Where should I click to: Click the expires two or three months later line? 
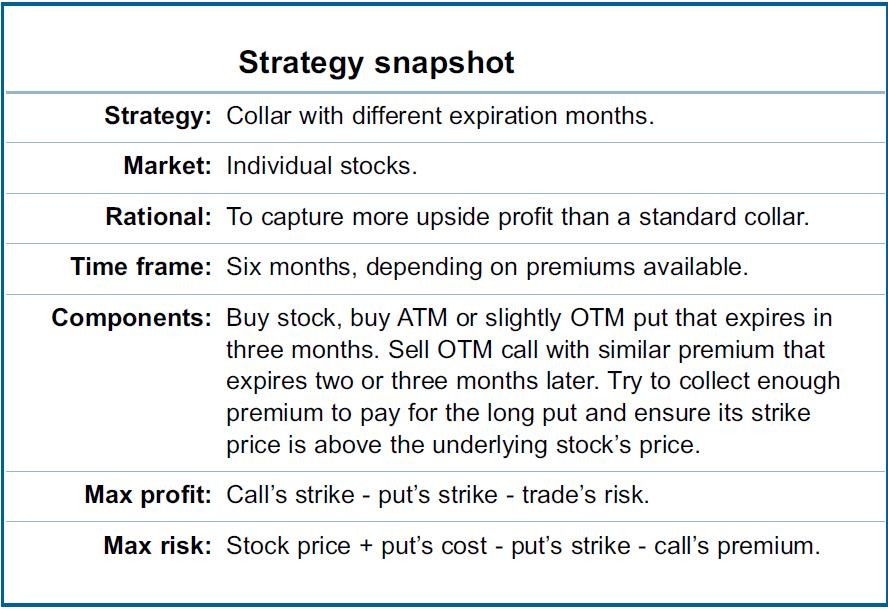click(x=533, y=381)
